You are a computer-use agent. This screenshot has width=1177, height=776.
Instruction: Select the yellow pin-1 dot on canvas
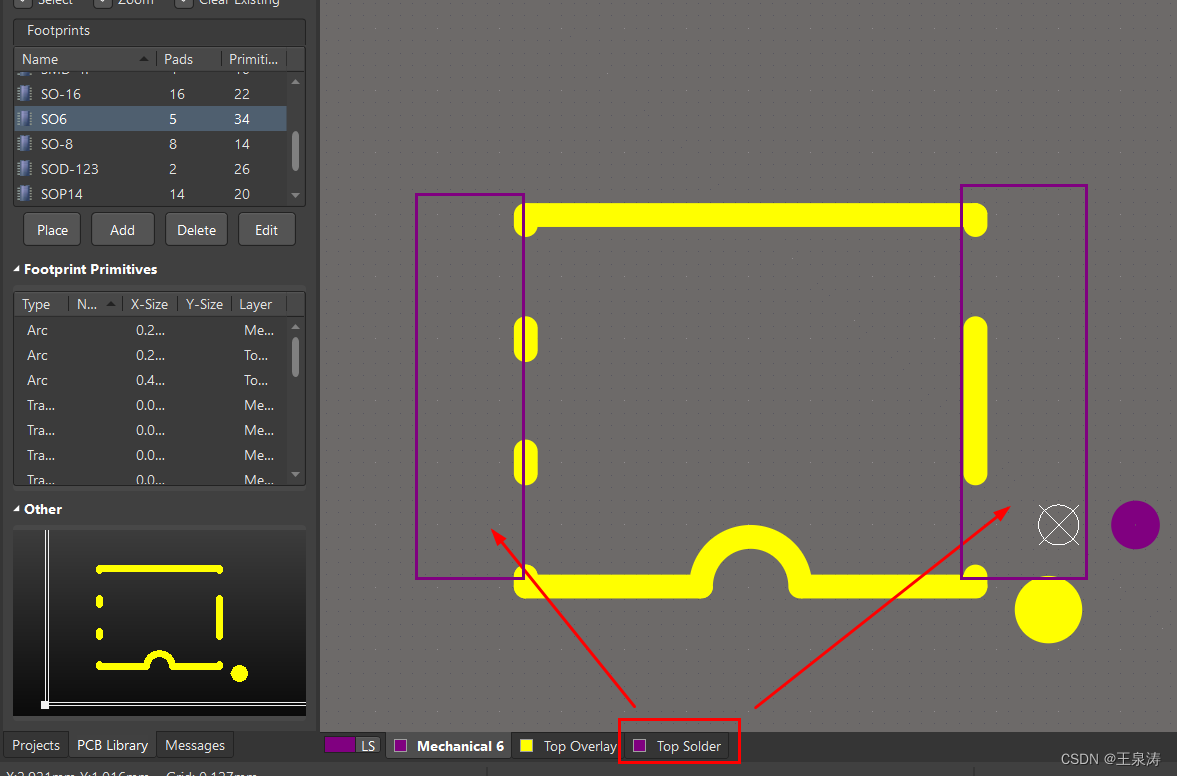(x=1048, y=609)
